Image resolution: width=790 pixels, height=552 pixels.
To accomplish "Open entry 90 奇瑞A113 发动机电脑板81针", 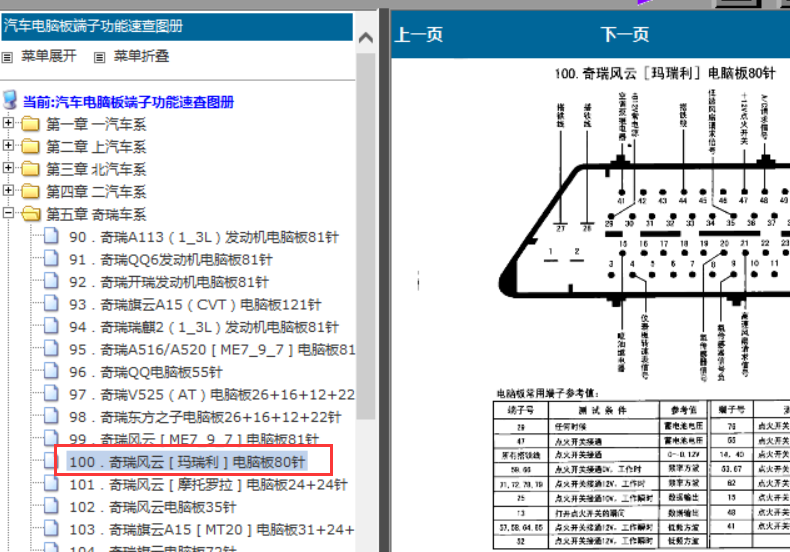I will (x=204, y=237).
